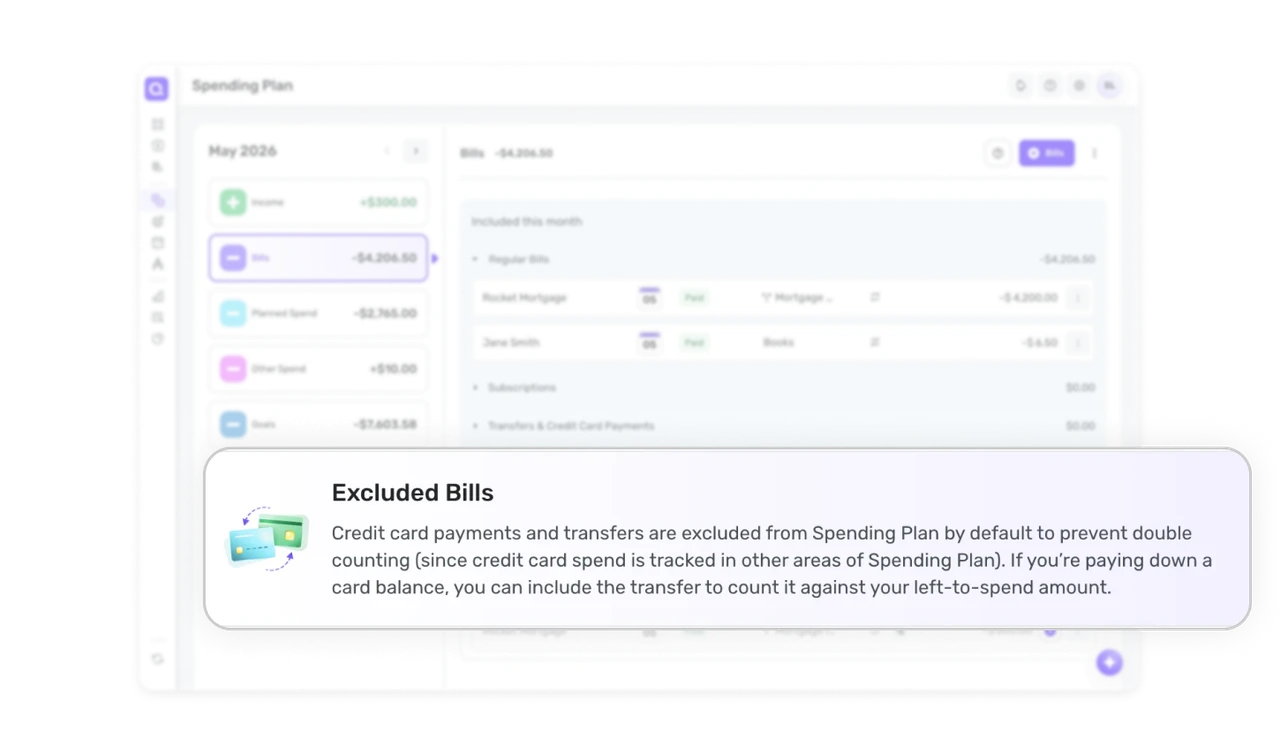Open the dashboard grid icon in sidebar
The width and height of the screenshot is (1280, 754).
[x=158, y=124]
